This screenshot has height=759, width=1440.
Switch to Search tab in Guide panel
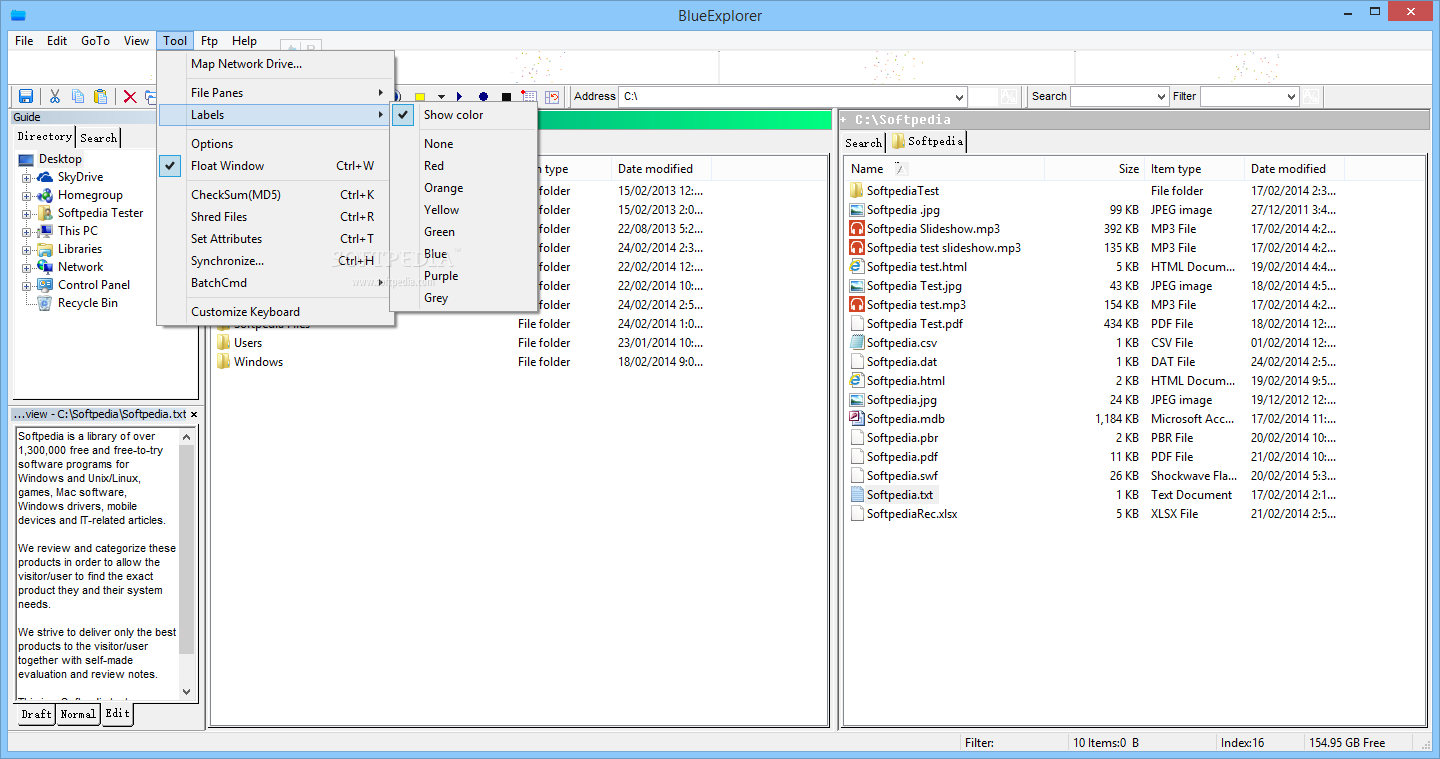click(99, 138)
